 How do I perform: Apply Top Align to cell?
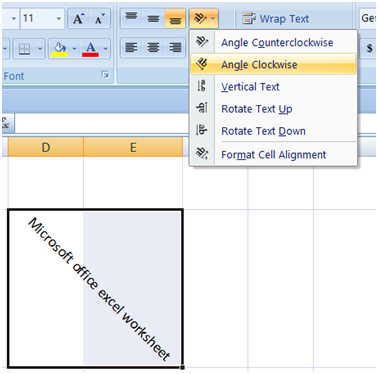[131, 18]
